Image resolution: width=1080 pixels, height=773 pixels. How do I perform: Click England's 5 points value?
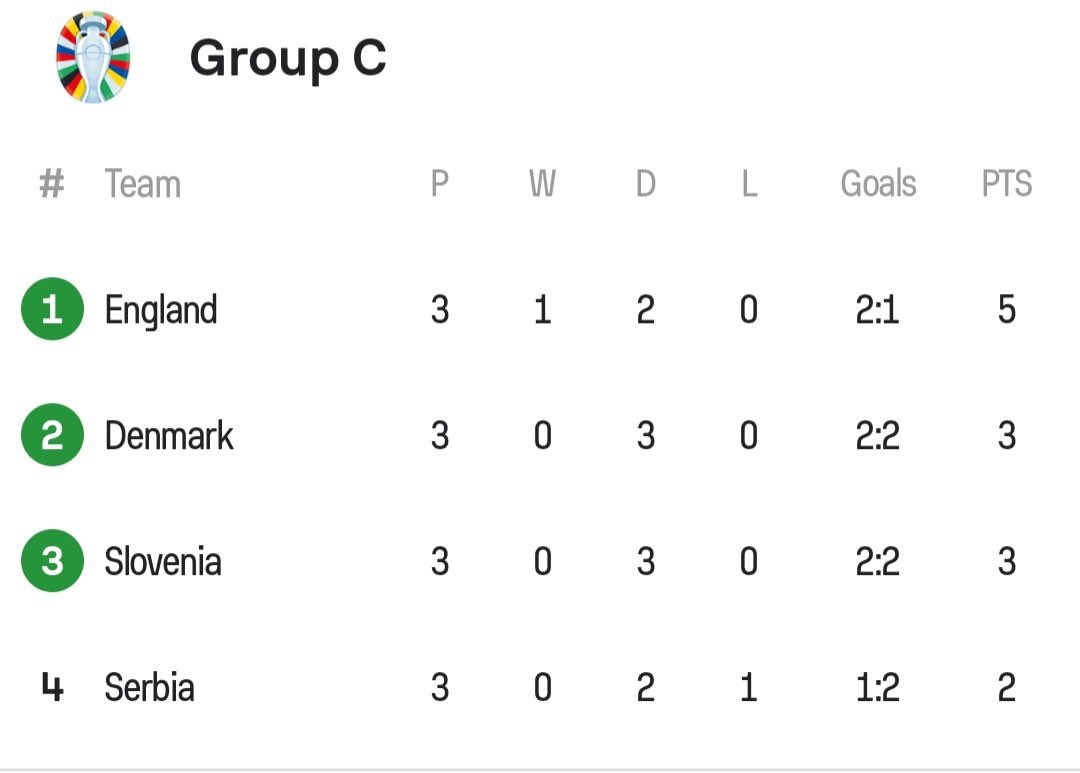pos(1006,310)
